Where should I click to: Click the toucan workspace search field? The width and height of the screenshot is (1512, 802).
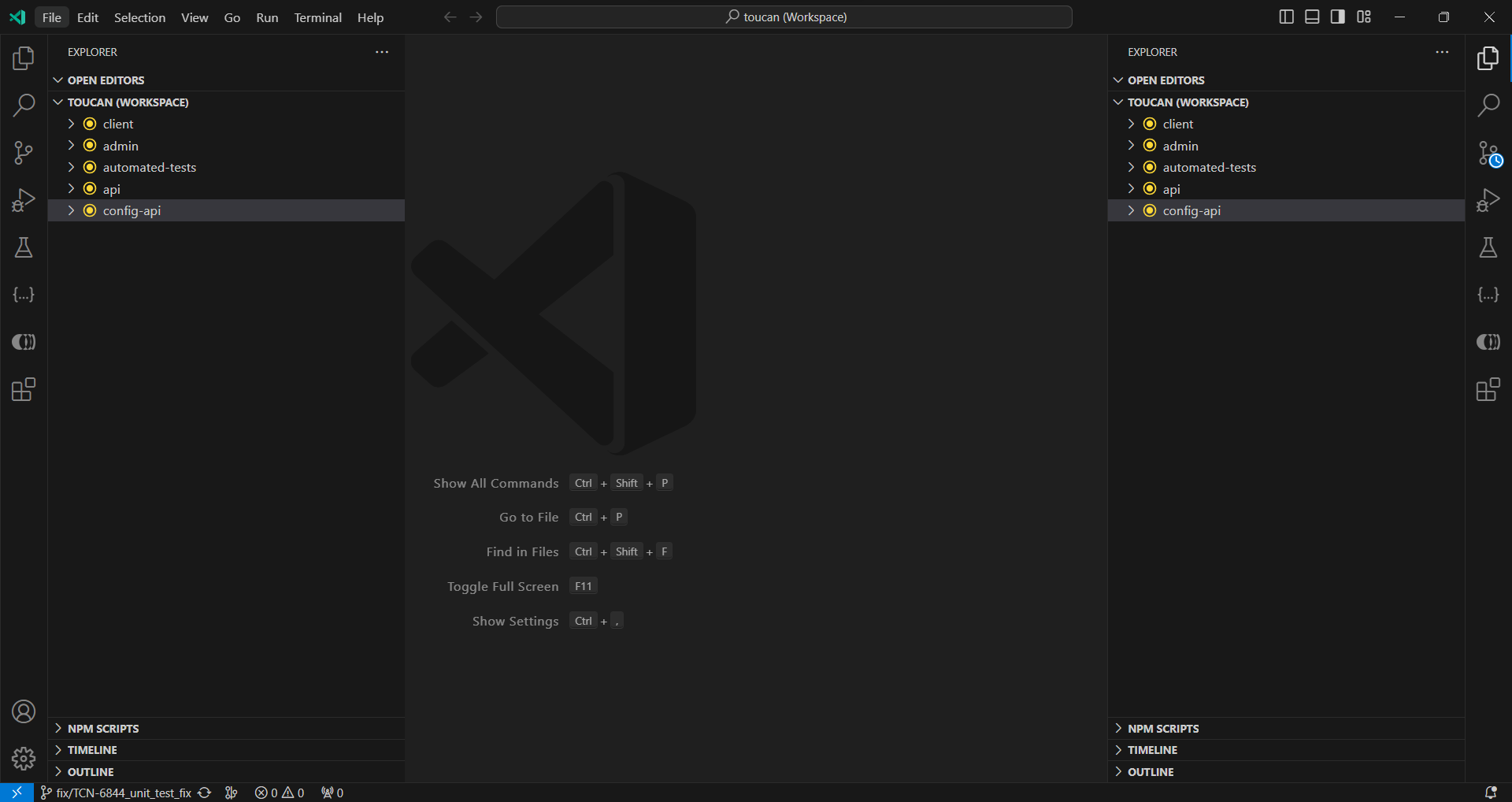click(784, 16)
